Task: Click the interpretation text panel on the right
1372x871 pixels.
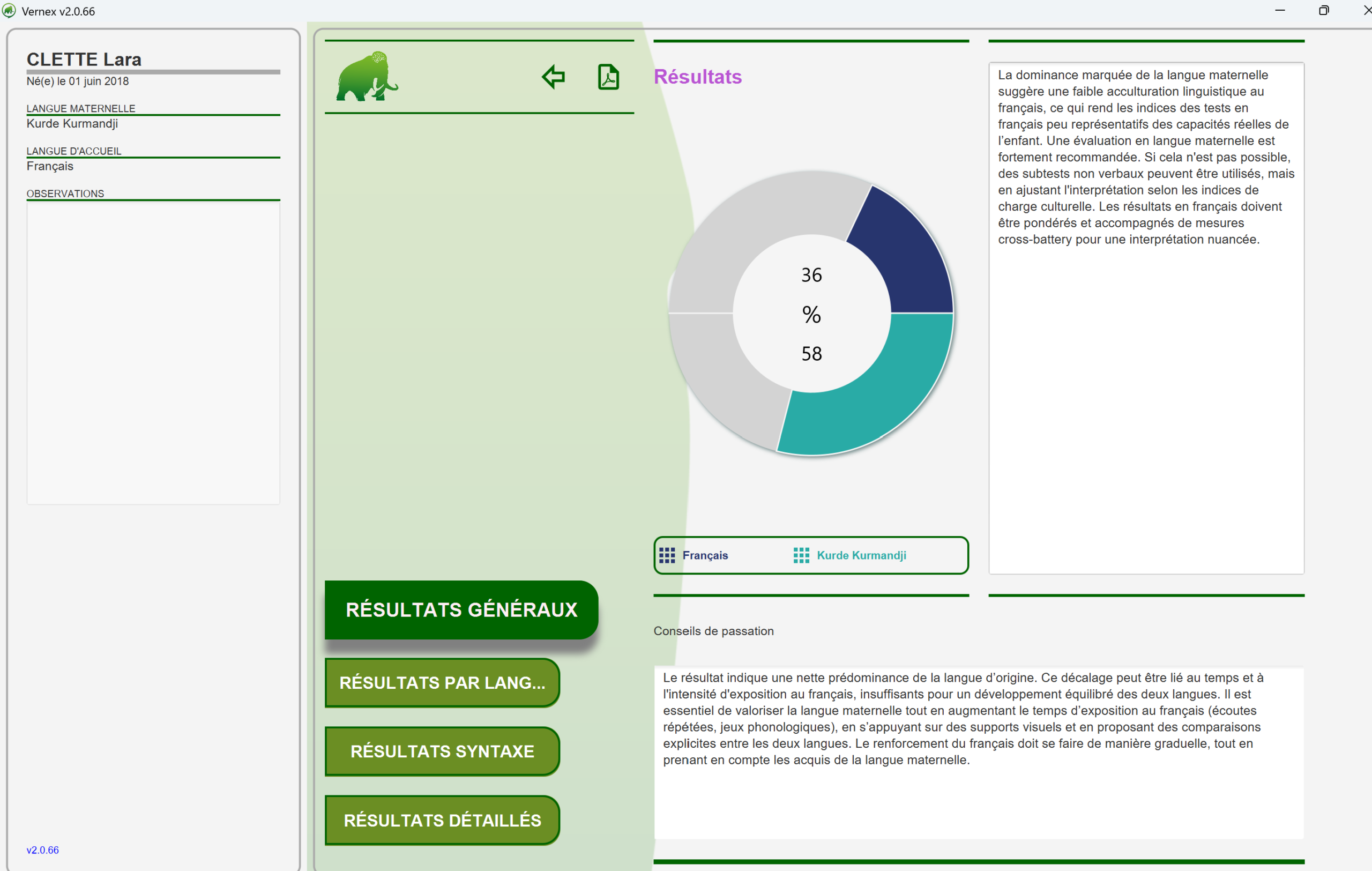Action: pyautogui.click(x=1146, y=318)
